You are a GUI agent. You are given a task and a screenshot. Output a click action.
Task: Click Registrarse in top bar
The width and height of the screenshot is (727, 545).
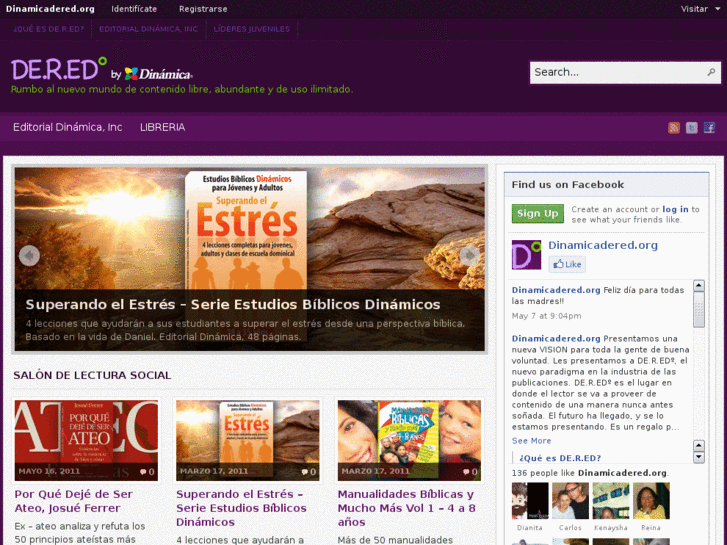(x=203, y=9)
